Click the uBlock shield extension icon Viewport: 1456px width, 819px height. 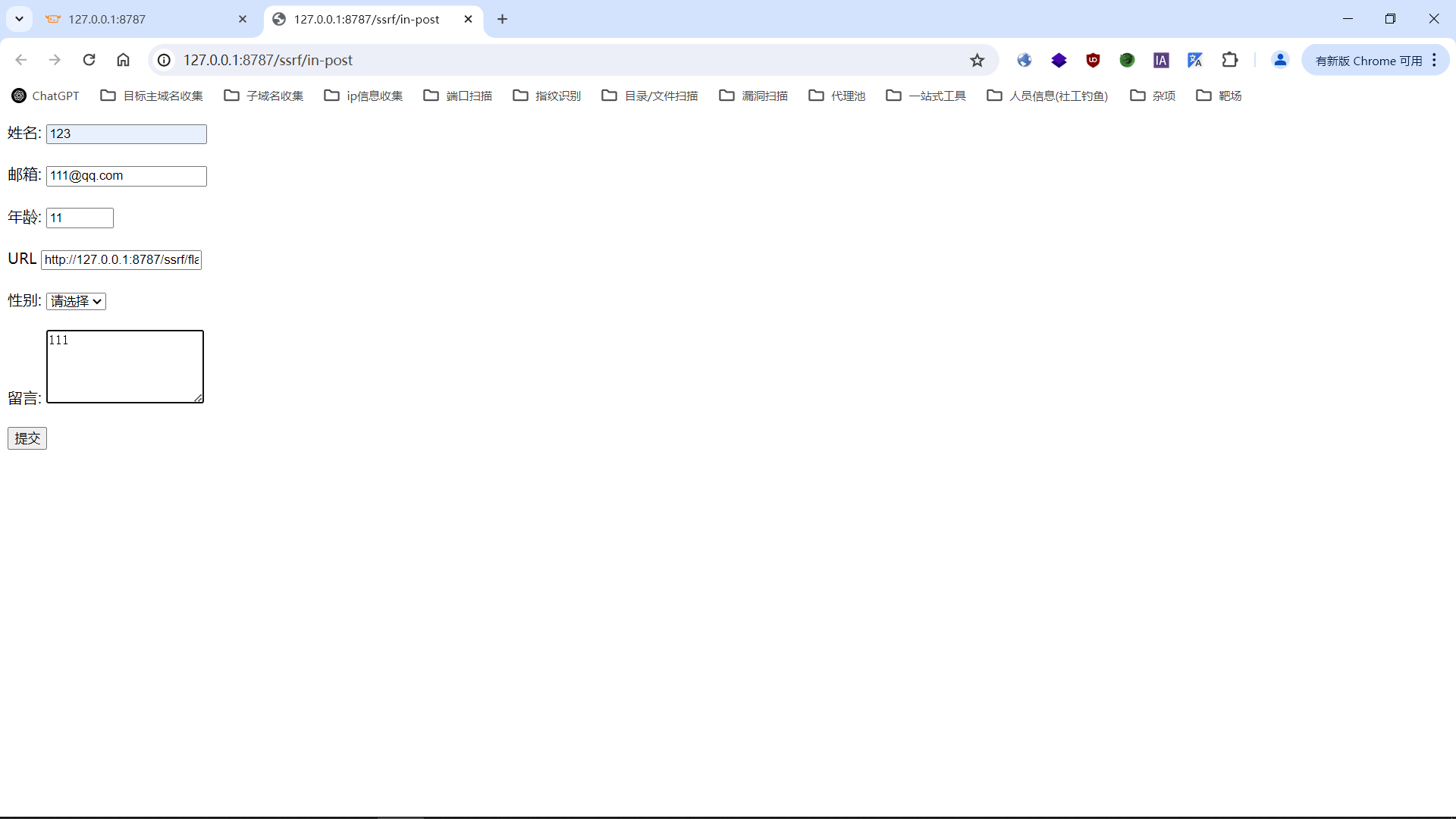(x=1093, y=60)
